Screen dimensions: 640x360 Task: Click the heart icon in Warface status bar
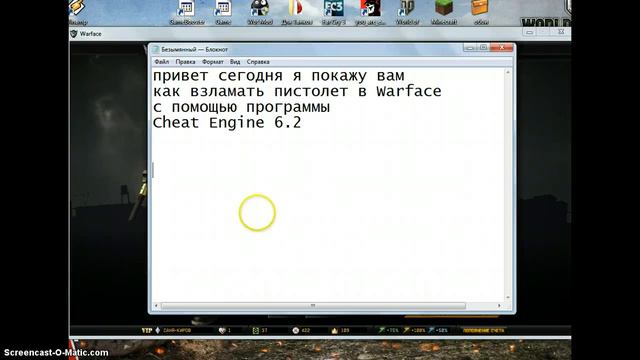point(222,330)
